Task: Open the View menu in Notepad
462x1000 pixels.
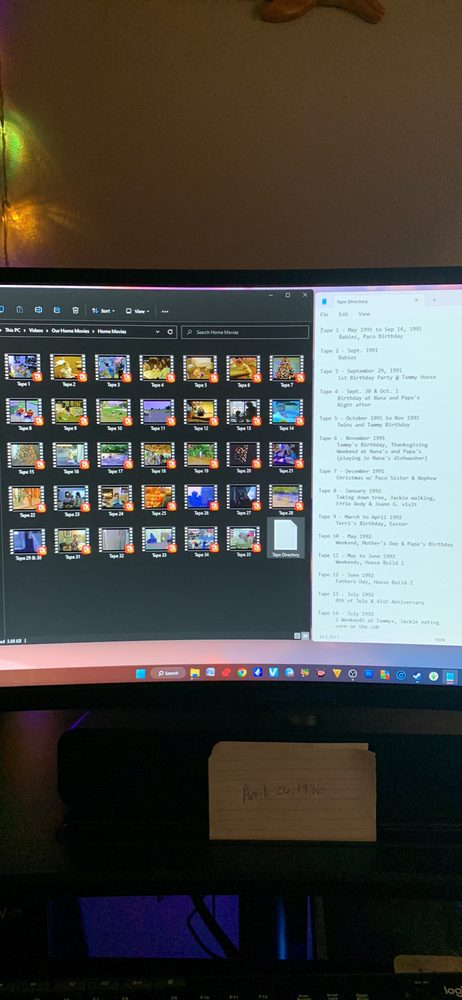Action: [x=364, y=314]
